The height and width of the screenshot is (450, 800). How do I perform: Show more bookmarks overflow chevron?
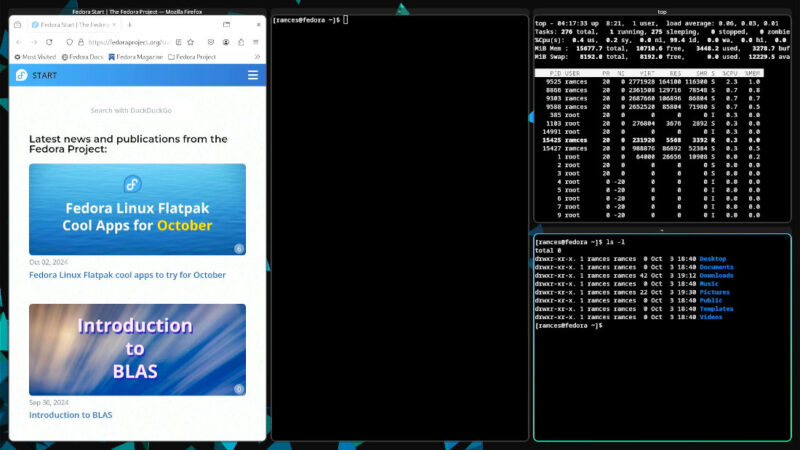(x=257, y=57)
